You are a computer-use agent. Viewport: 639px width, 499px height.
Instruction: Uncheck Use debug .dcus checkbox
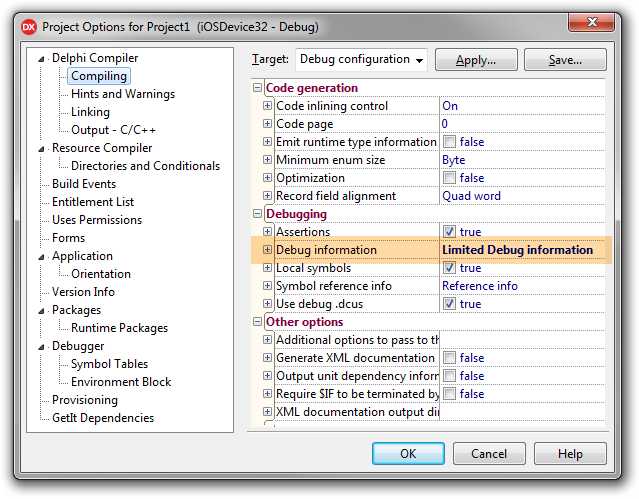point(450,304)
